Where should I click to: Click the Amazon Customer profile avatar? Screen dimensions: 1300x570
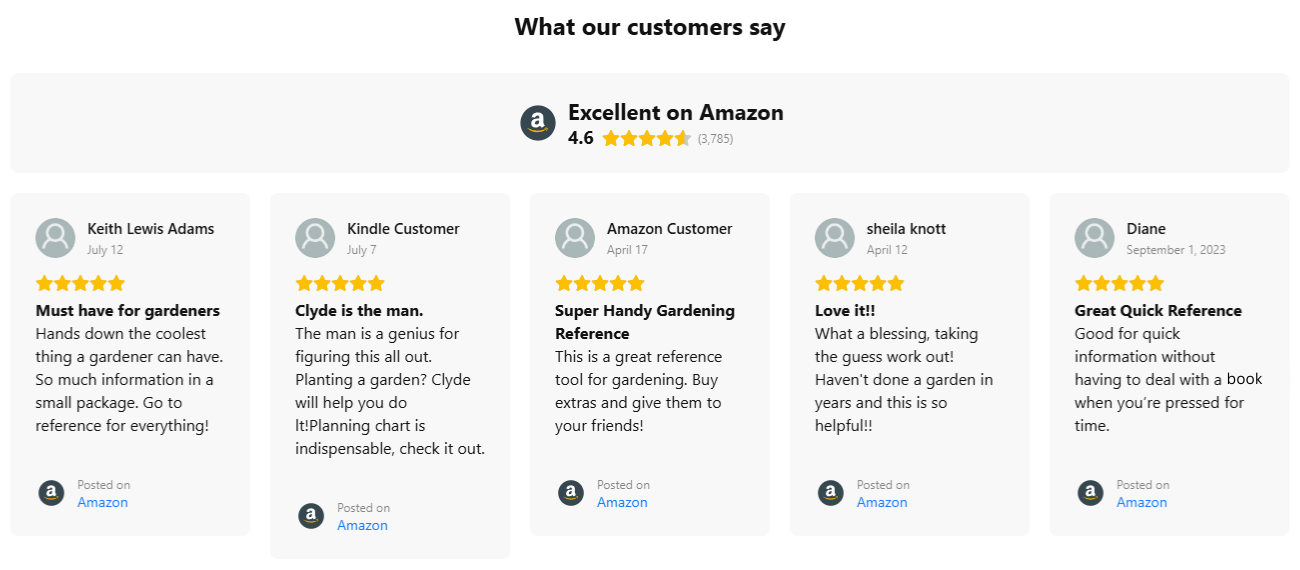[575, 238]
